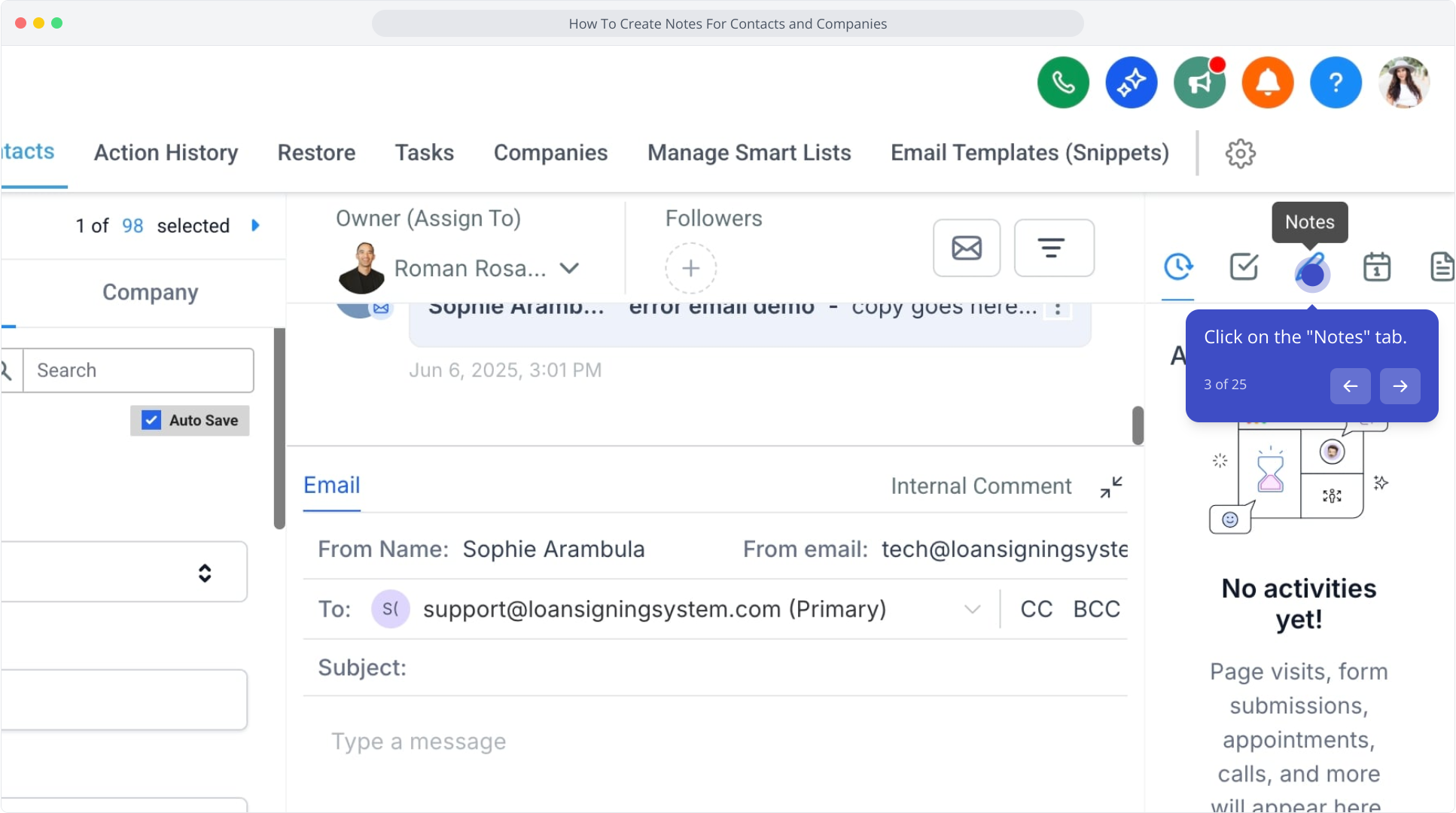Open the Action History tab
This screenshot has width=1456, height=813.
[166, 153]
